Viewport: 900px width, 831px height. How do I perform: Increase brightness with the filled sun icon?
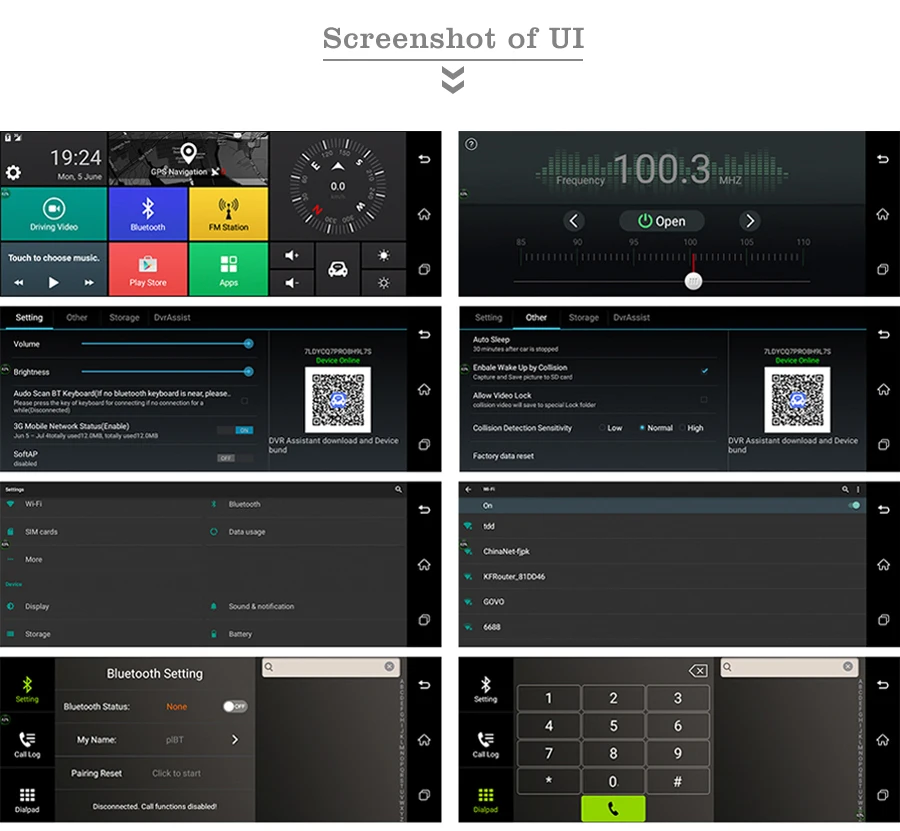click(383, 255)
